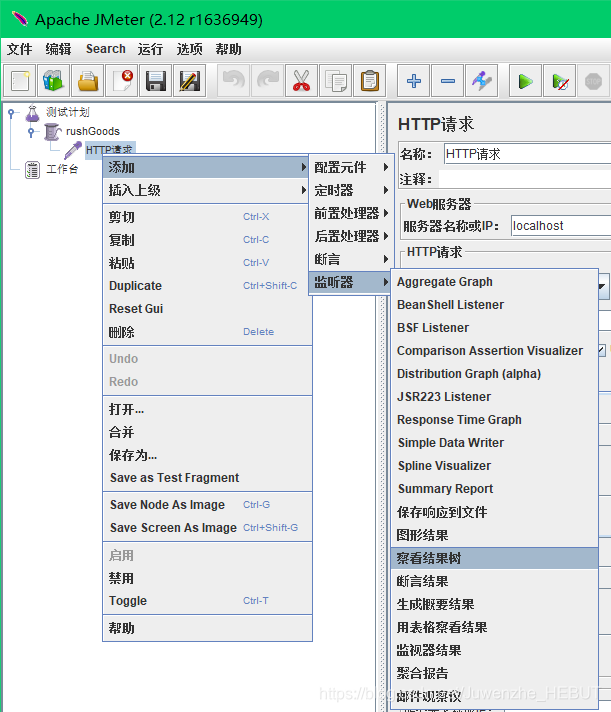This screenshot has width=611, height=712.
Task: Open the 配置元件 submenu
Action: pos(351,167)
